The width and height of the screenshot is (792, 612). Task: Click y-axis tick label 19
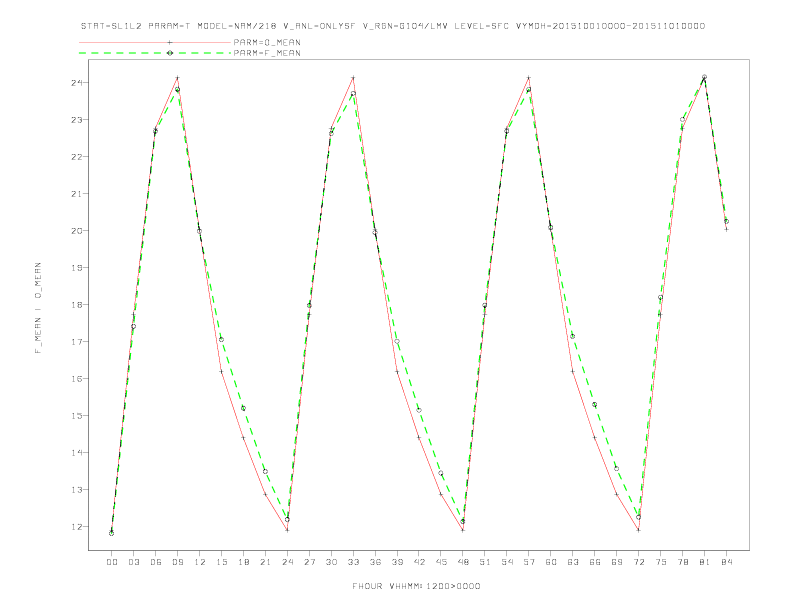76,268
